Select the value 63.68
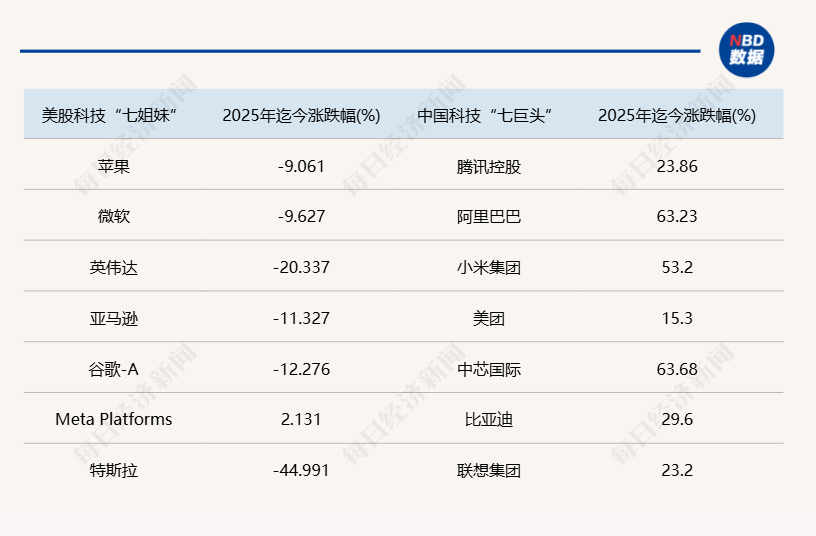 677,369
